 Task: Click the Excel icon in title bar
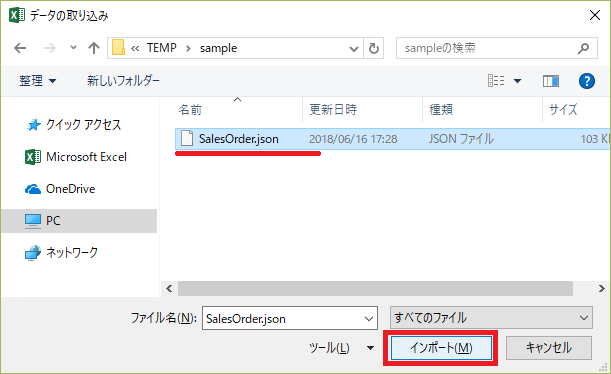coord(16,15)
